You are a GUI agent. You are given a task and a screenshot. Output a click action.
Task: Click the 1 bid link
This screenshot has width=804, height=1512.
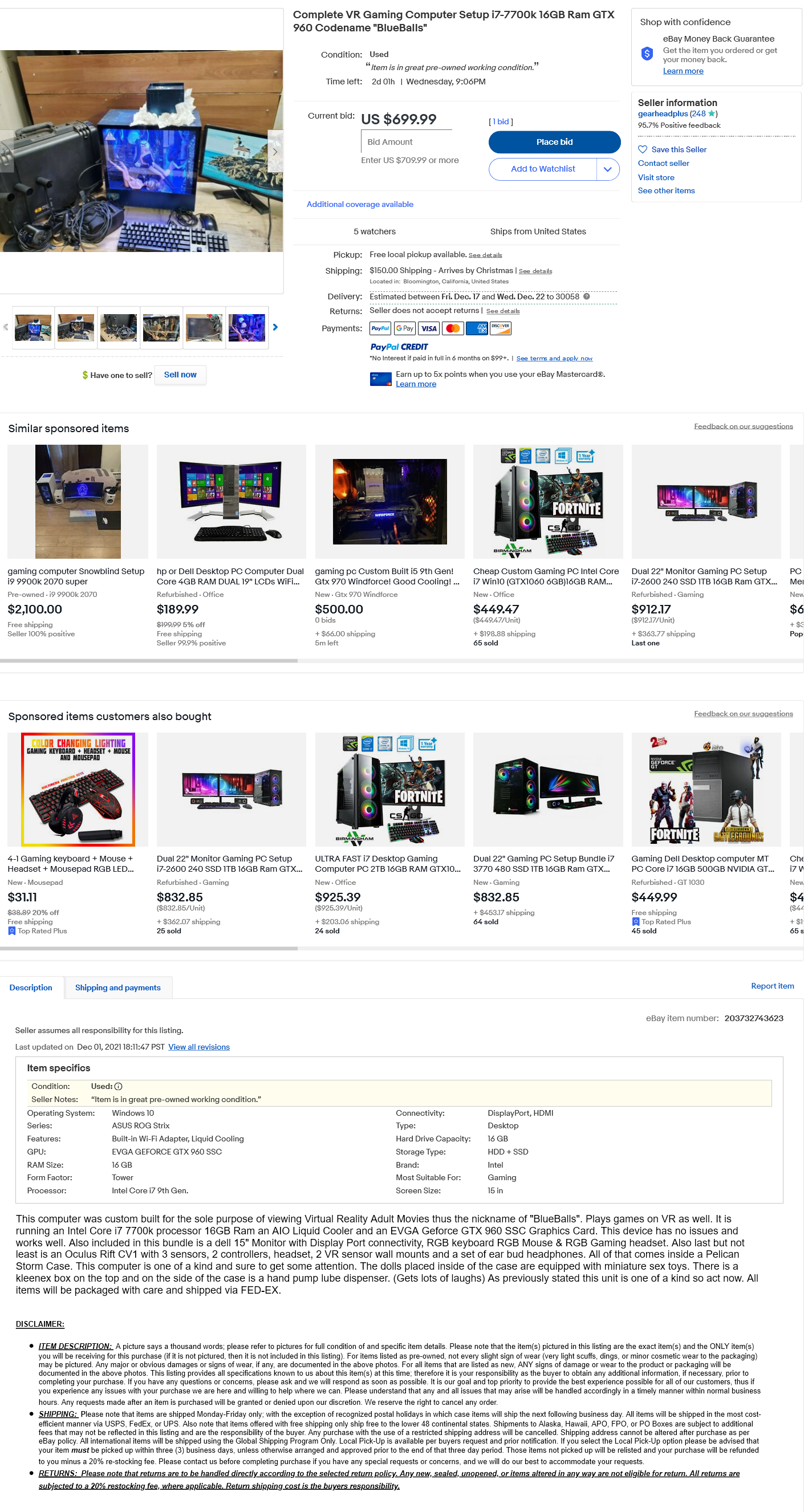click(501, 121)
